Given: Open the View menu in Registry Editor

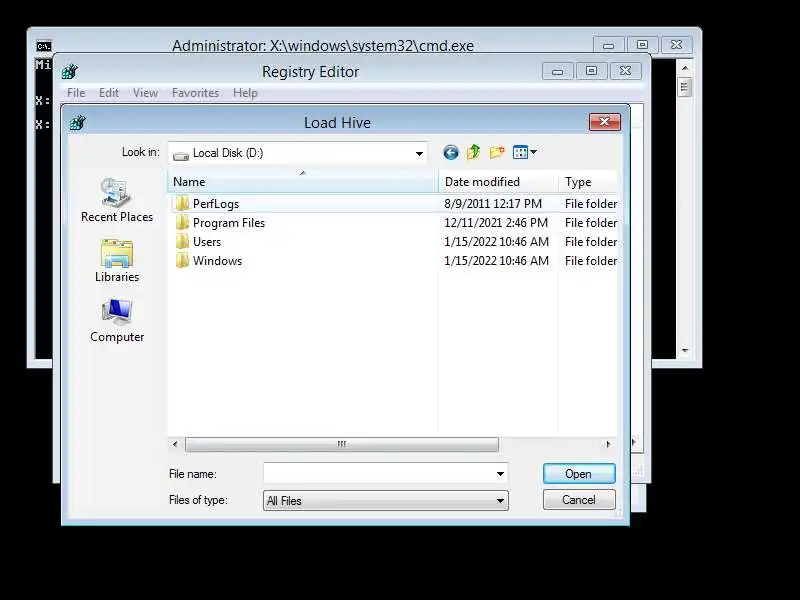Looking at the screenshot, I should (145, 93).
